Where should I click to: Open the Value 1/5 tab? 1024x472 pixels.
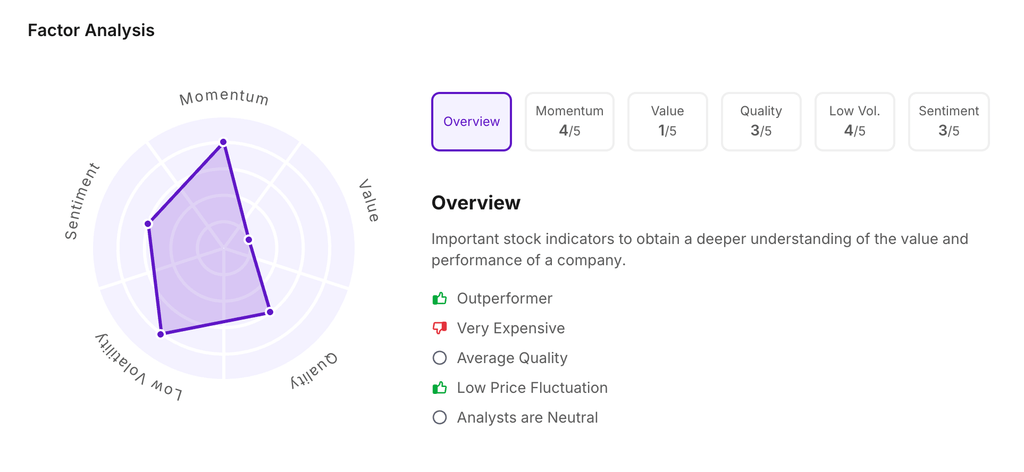[667, 122]
